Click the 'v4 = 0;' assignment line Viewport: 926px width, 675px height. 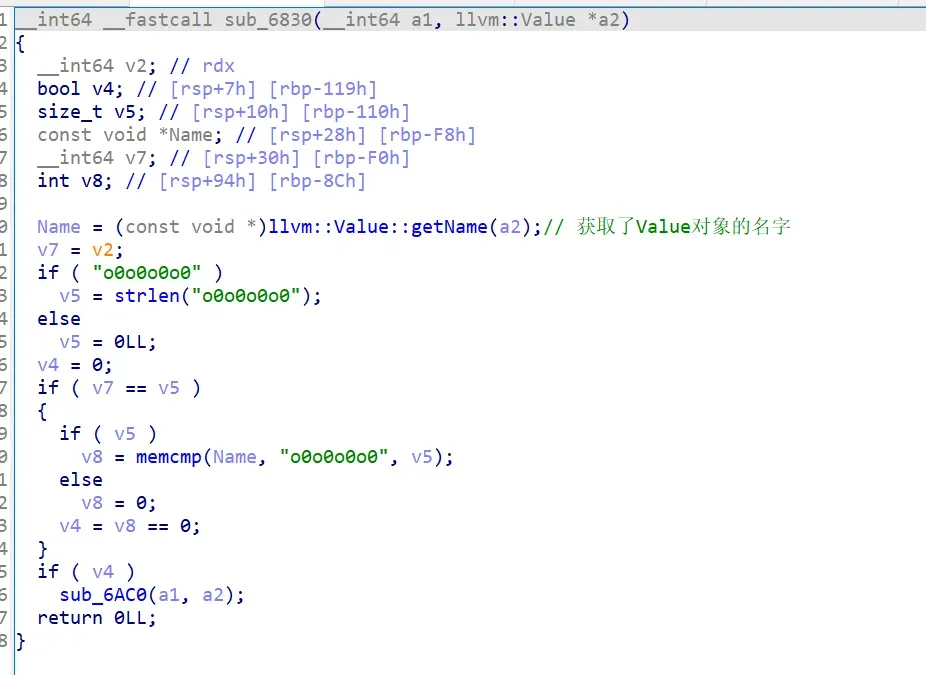coord(74,365)
